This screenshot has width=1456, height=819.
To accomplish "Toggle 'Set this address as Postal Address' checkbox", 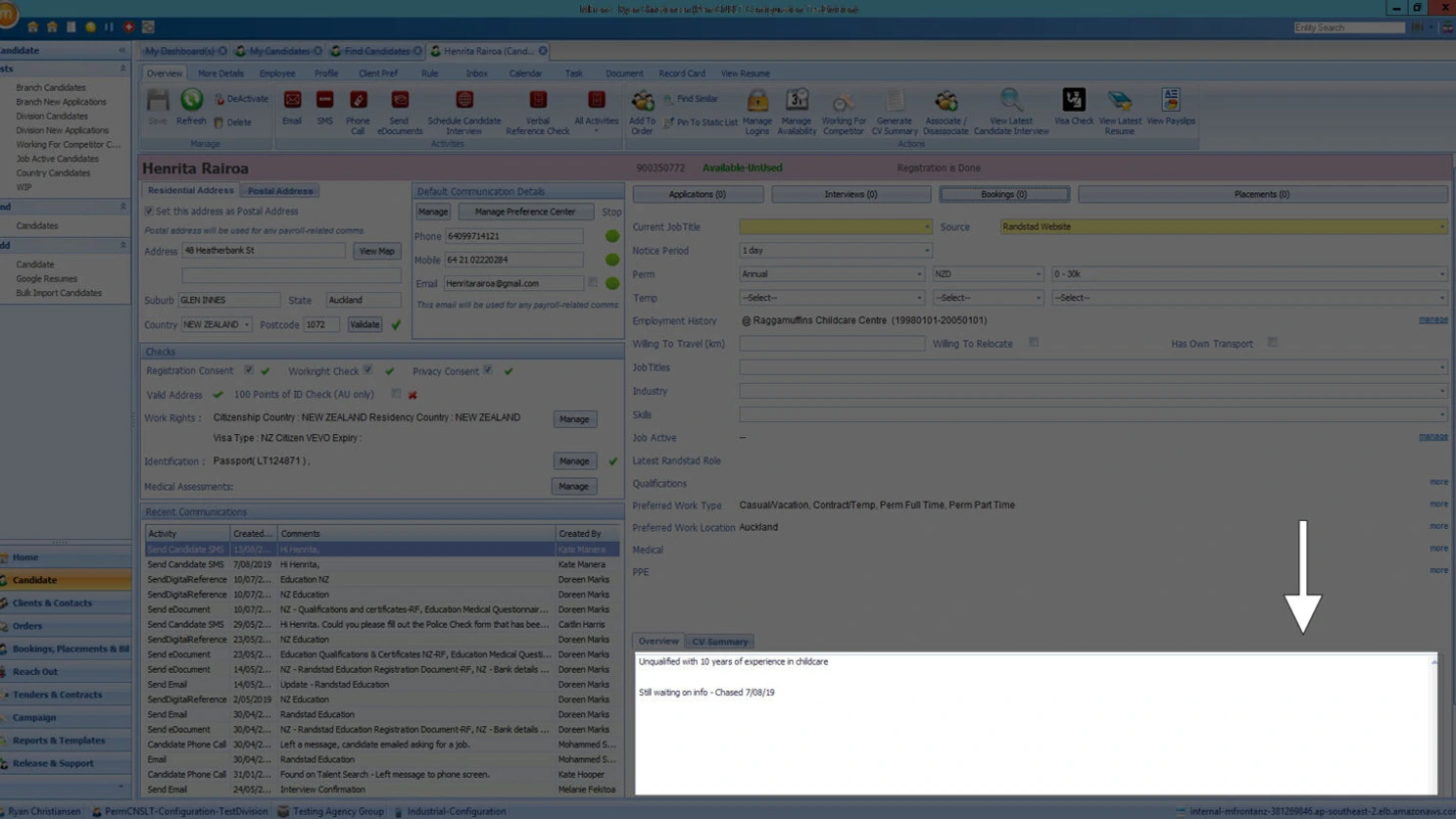I will click(150, 212).
